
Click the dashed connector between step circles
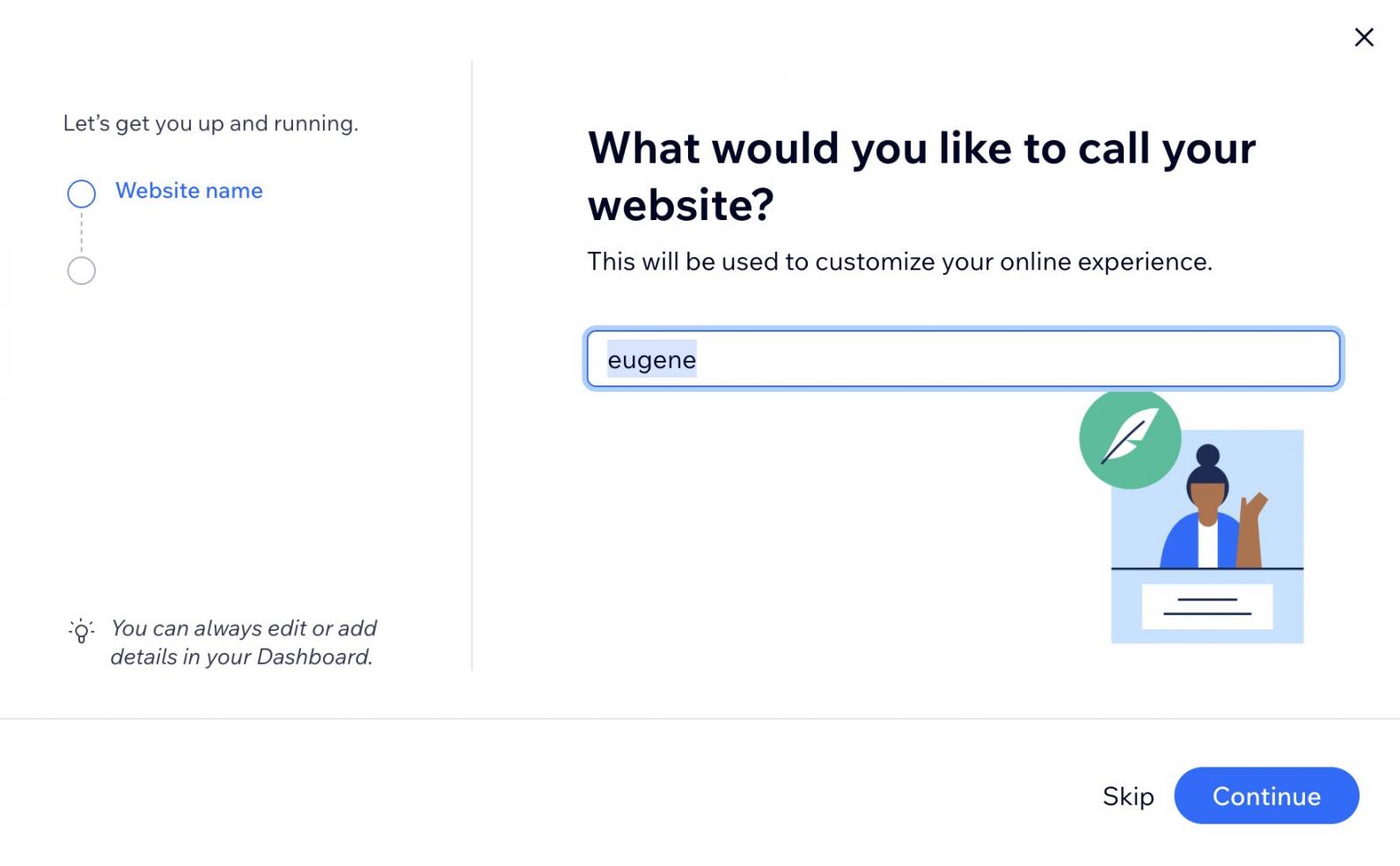click(x=81, y=232)
